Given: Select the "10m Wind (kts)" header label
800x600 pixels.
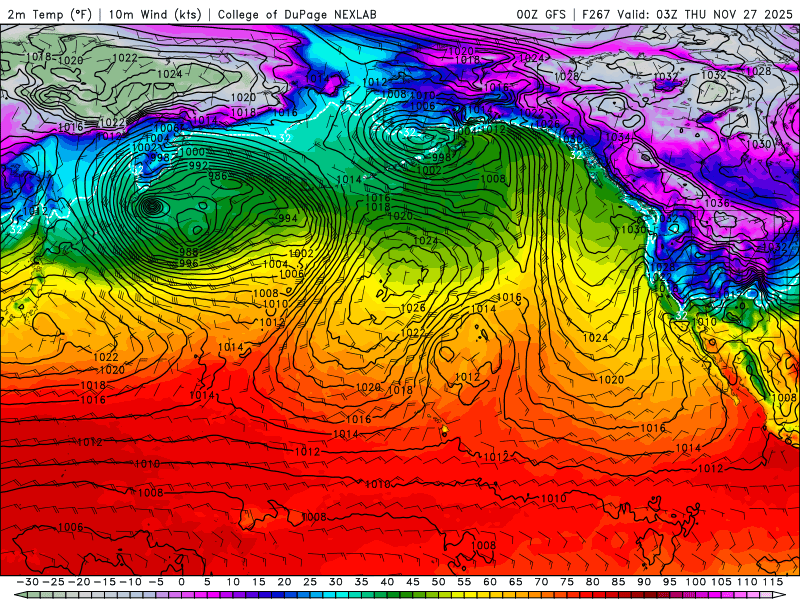Looking at the screenshot, I should 156,14.
